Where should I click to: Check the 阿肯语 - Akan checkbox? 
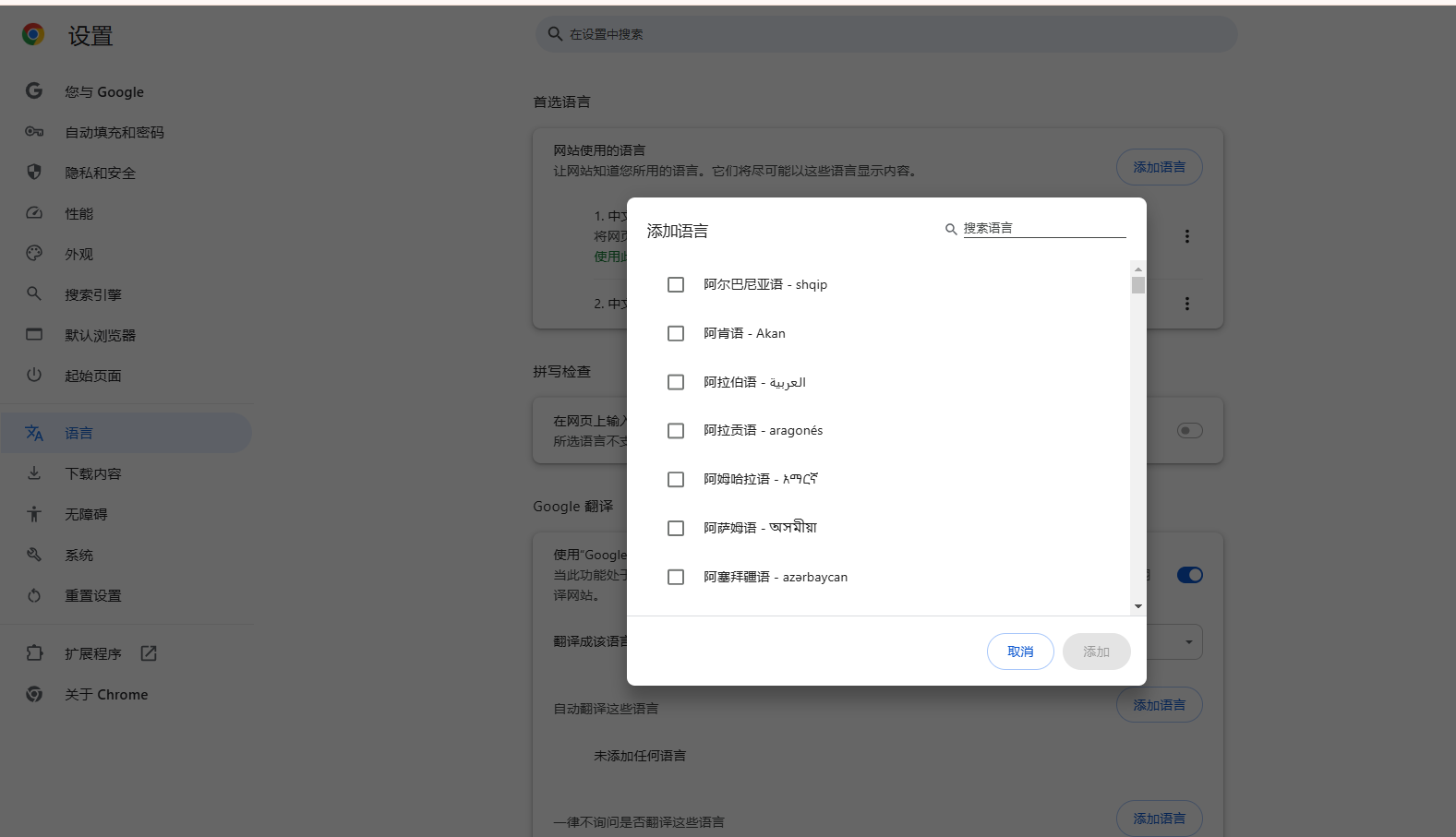click(676, 333)
